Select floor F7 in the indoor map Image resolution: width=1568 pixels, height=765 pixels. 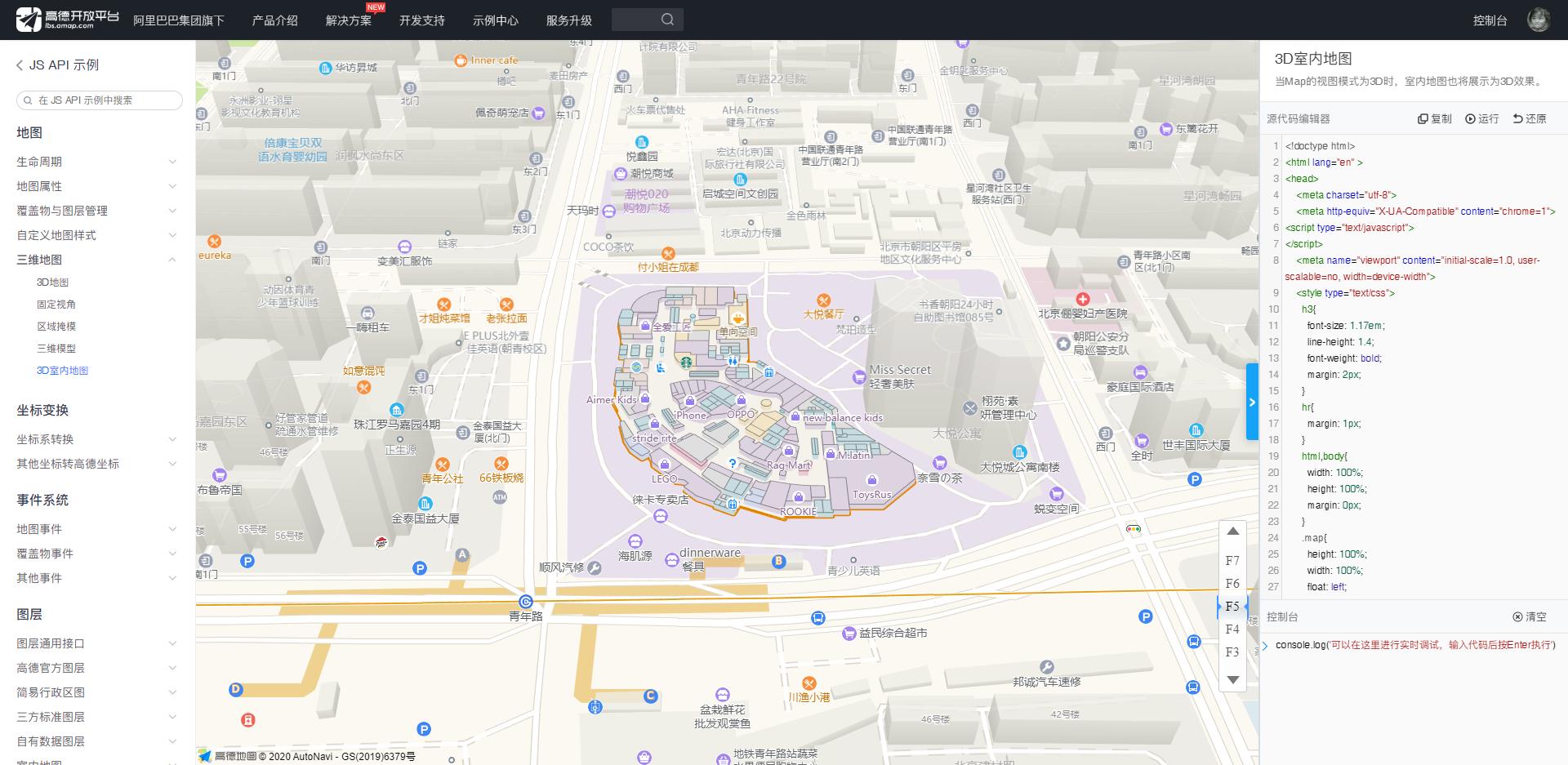(x=1232, y=561)
